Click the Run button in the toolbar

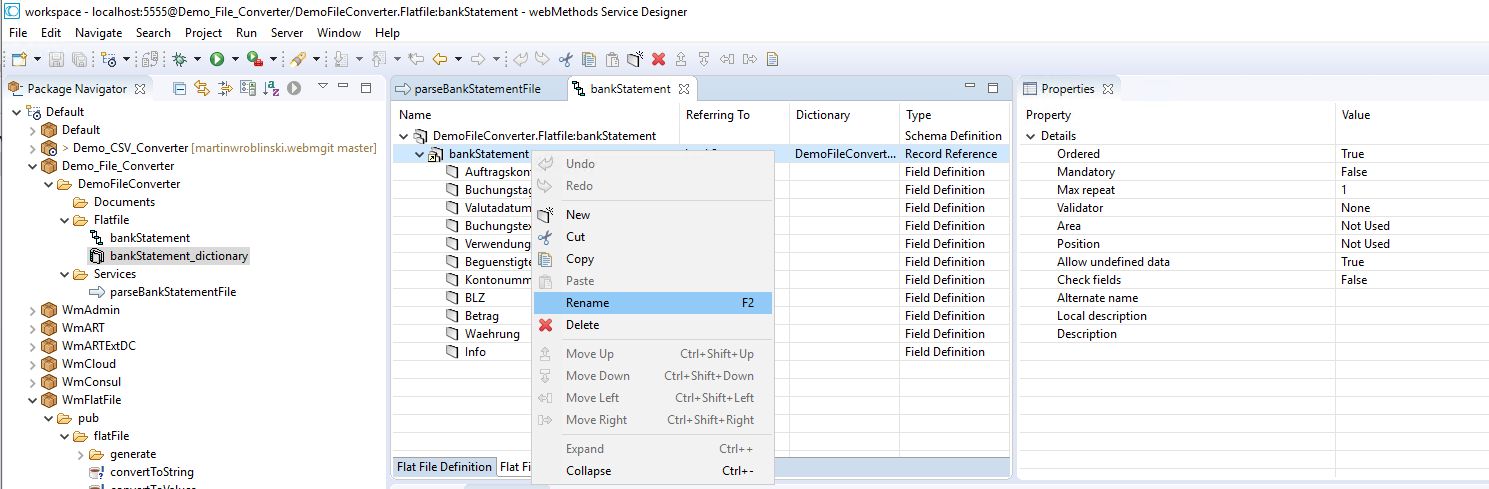tap(216, 59)
